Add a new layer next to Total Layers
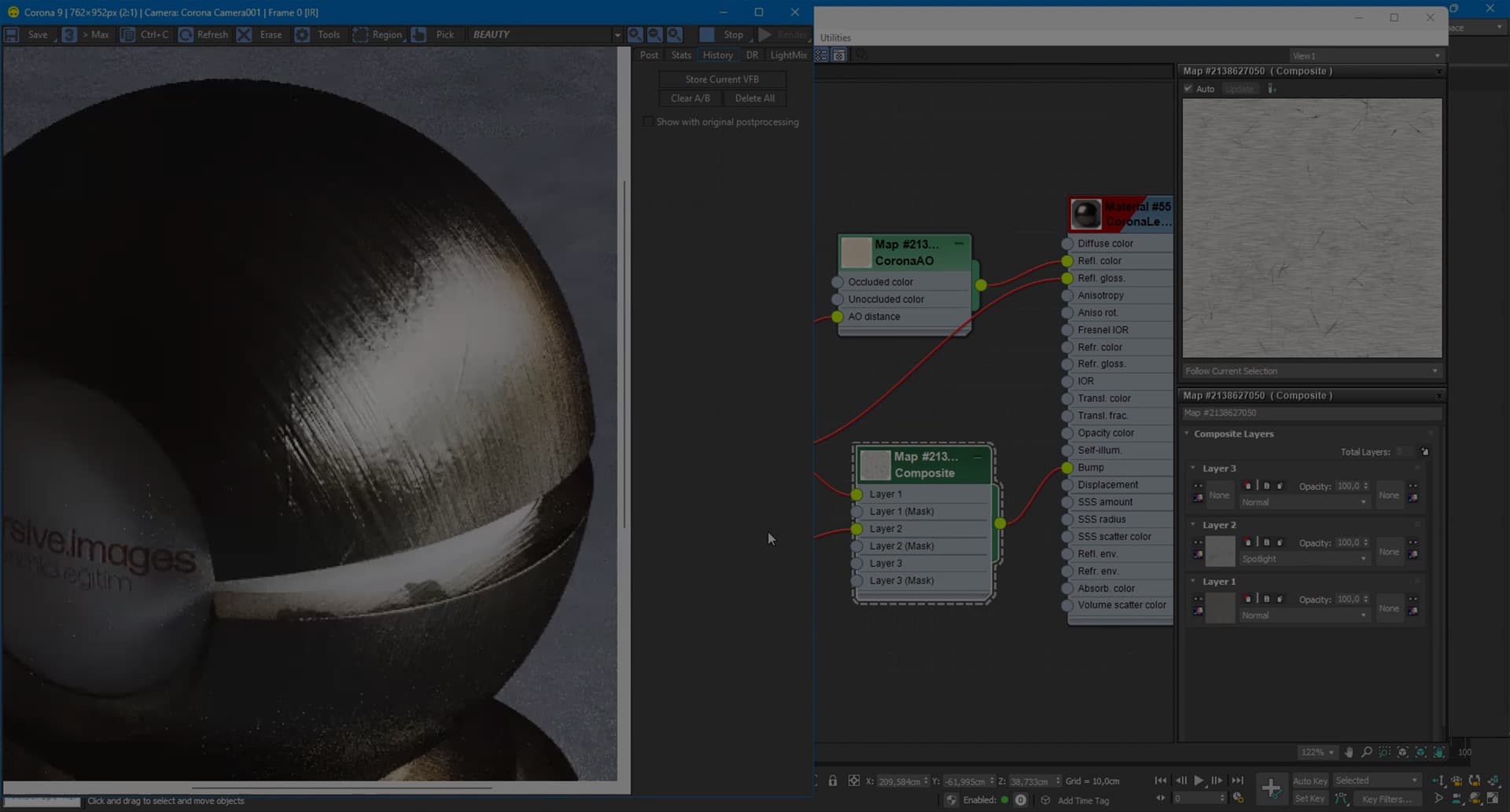Image resolution: width=1510 pixels, height=812 pixels. 1424,452
